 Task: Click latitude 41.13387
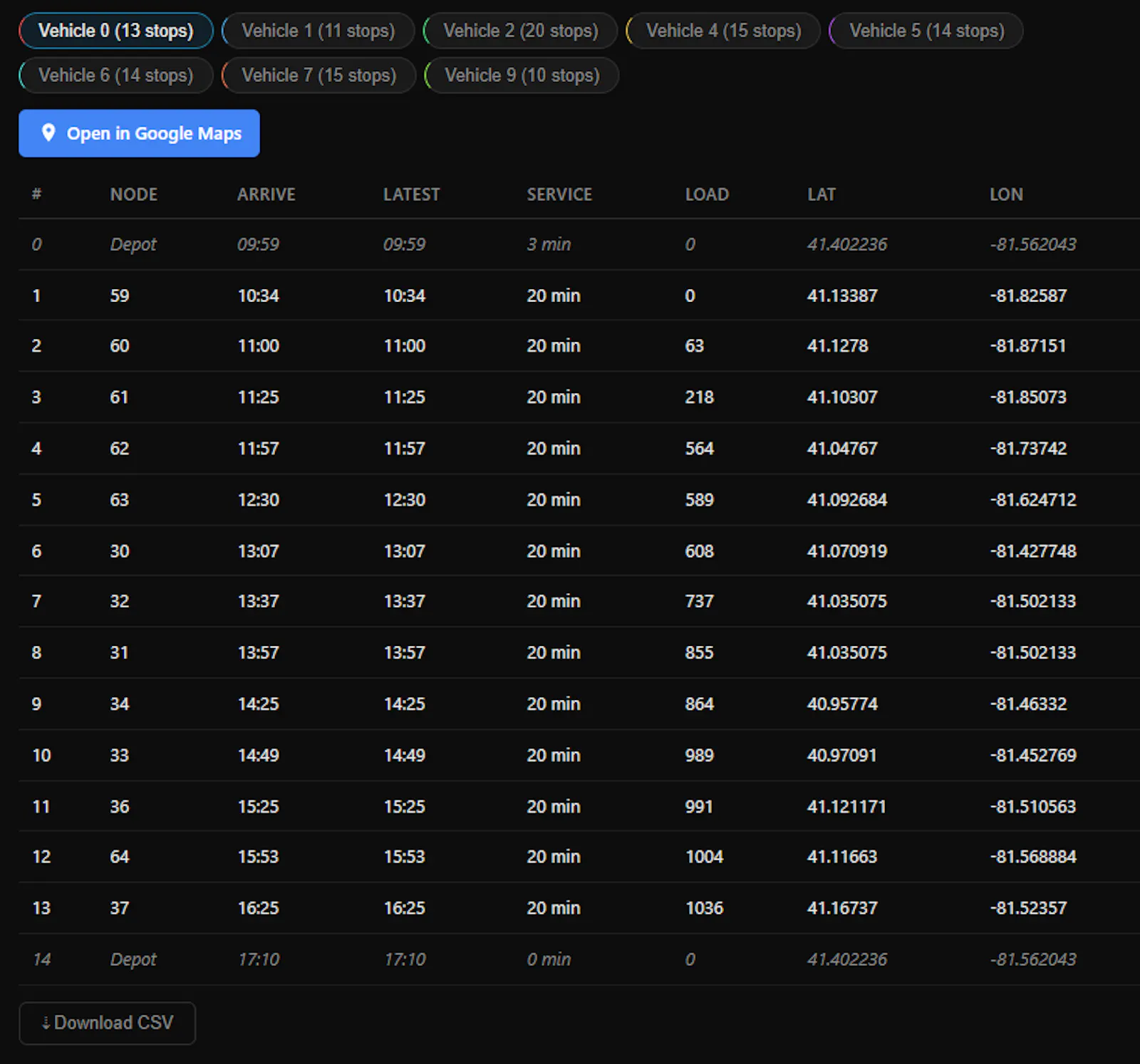[x=842, y=296]
